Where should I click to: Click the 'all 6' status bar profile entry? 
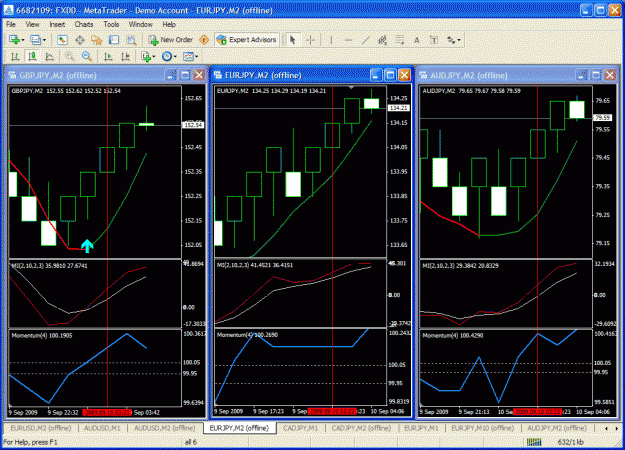191,442
